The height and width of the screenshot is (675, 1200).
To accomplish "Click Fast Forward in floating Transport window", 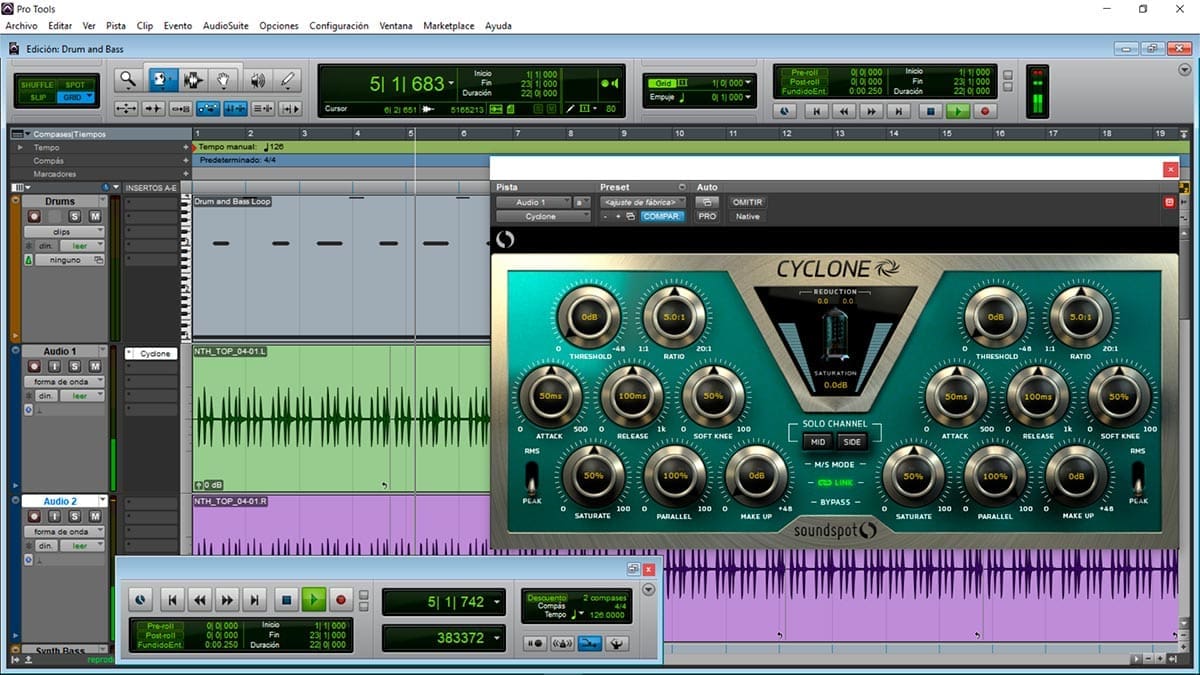I will [228, 600].
